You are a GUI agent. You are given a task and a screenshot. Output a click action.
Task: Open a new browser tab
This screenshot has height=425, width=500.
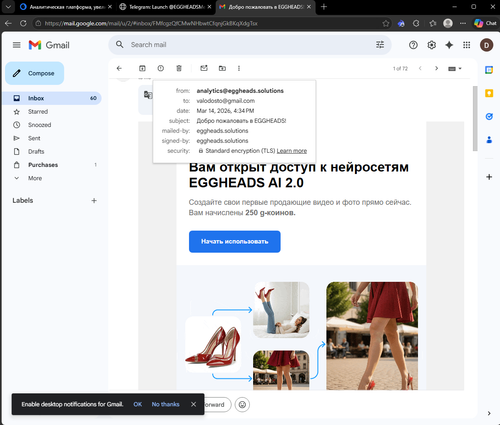tap(324, 7)
